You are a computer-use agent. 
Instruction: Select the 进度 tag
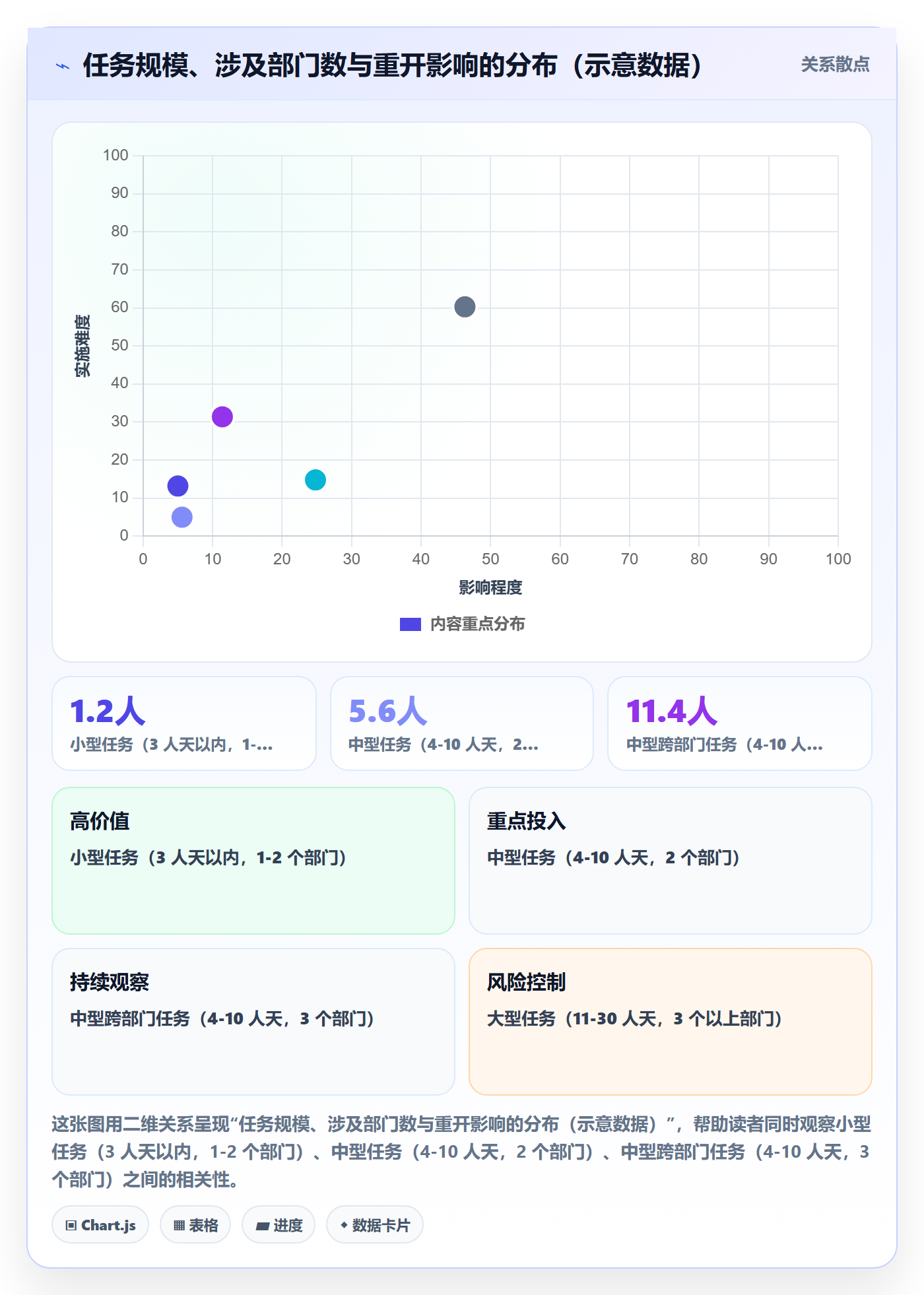[x=279, y=1225]
